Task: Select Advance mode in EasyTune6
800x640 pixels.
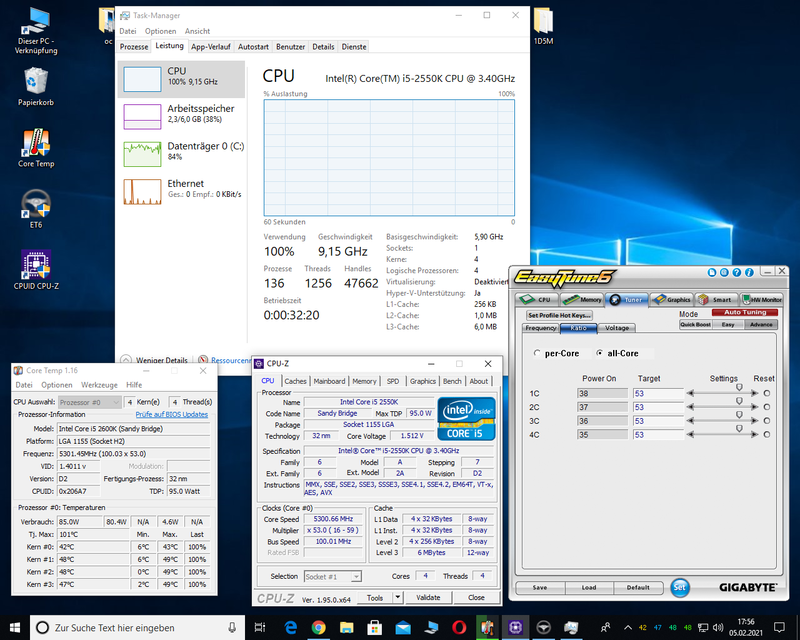Action: coord(761,325)
